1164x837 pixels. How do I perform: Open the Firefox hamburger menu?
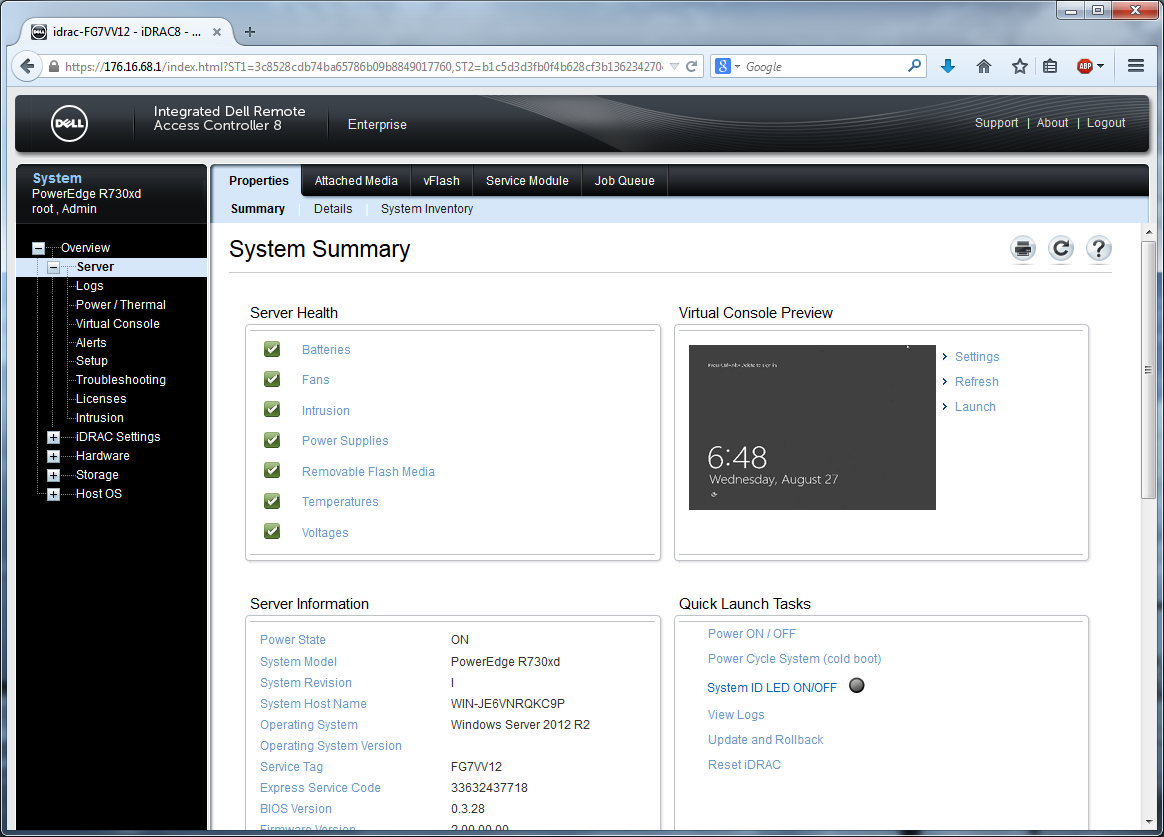tap(1135, 66)
